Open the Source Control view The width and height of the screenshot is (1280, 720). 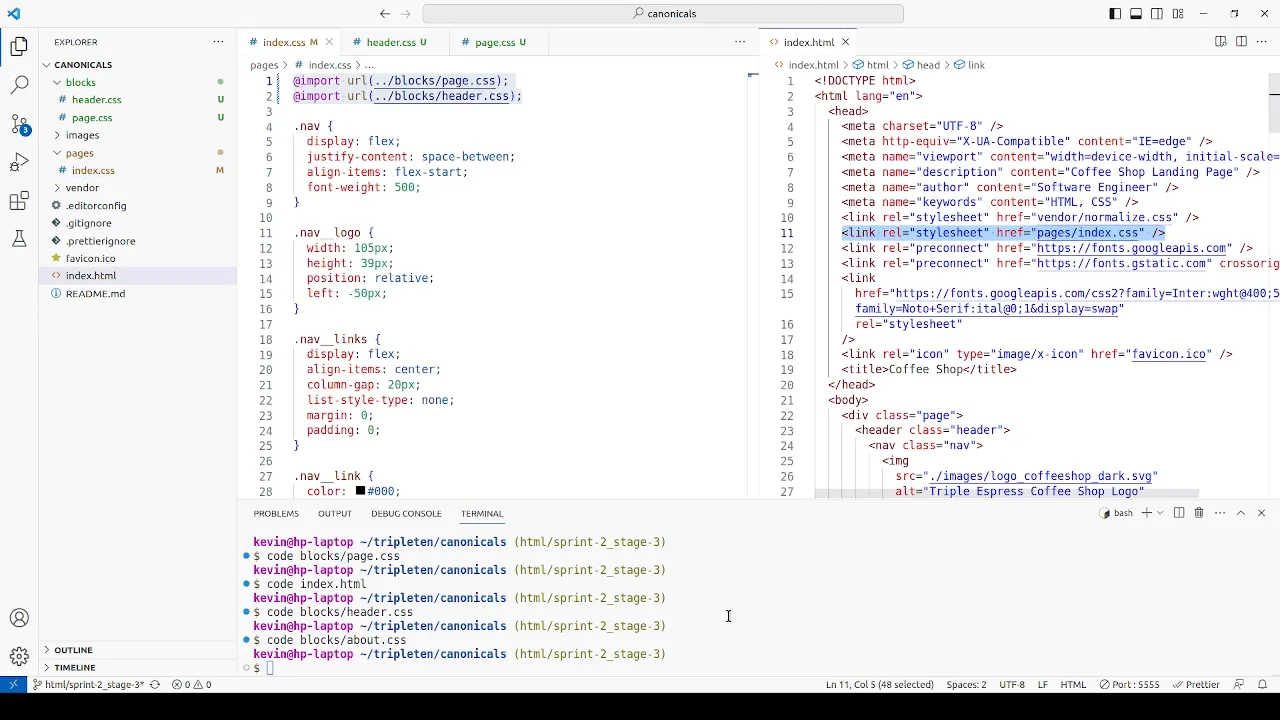click(x=19, y=124)
